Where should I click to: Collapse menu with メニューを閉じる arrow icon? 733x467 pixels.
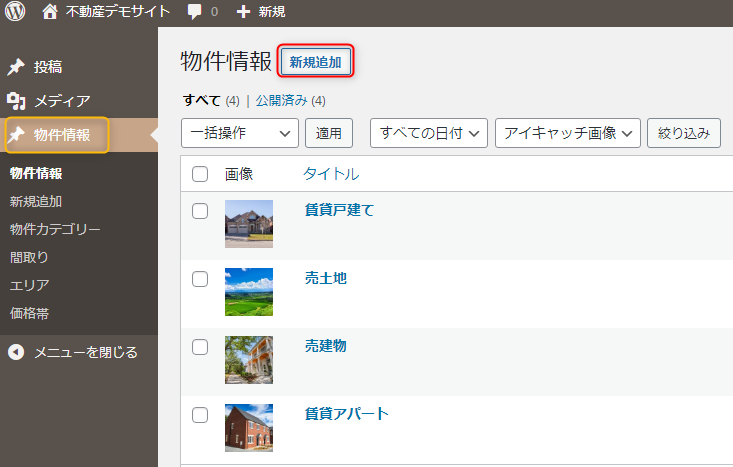[x=16, y=352]
